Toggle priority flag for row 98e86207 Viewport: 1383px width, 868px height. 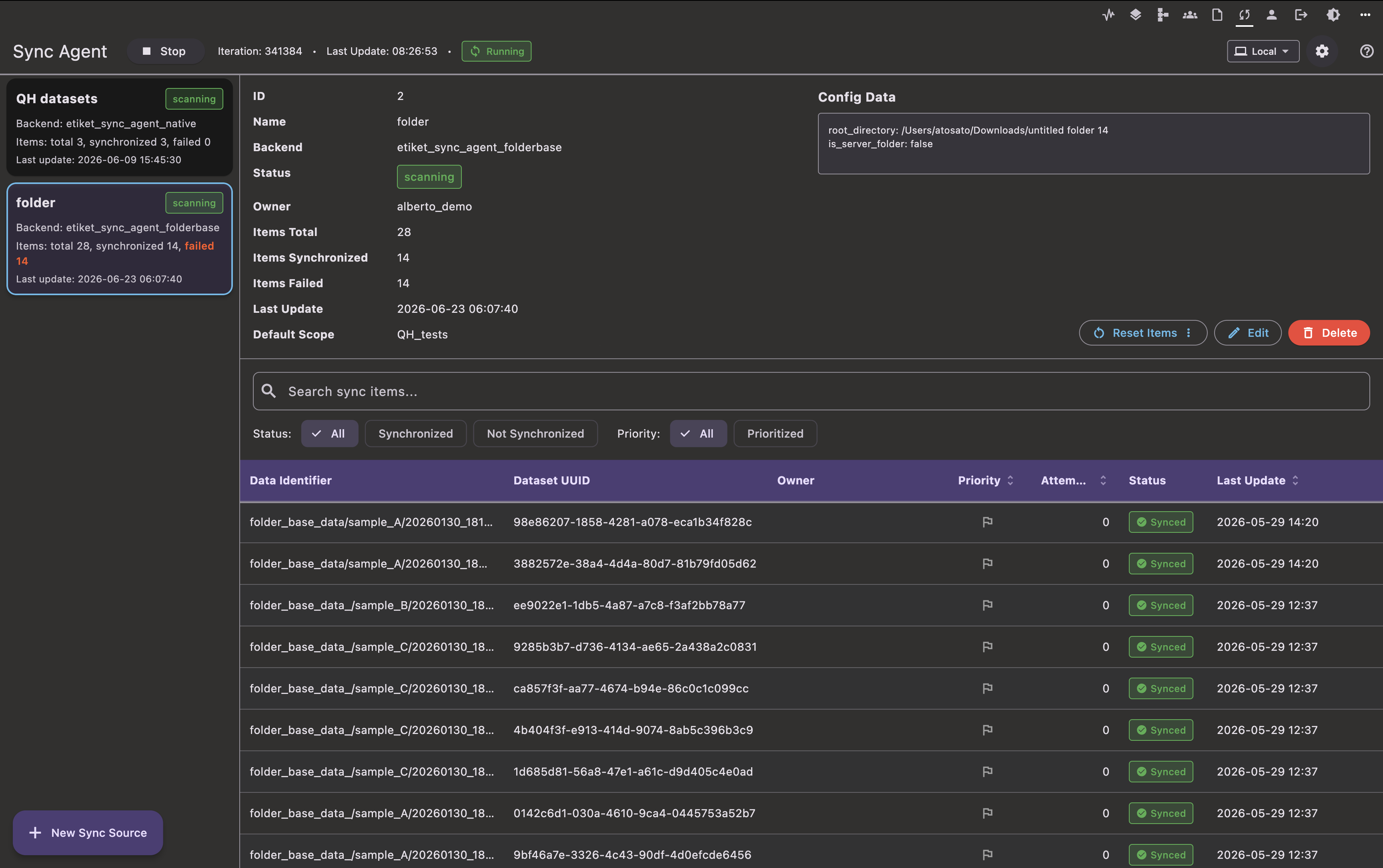[x=987, y=522]
